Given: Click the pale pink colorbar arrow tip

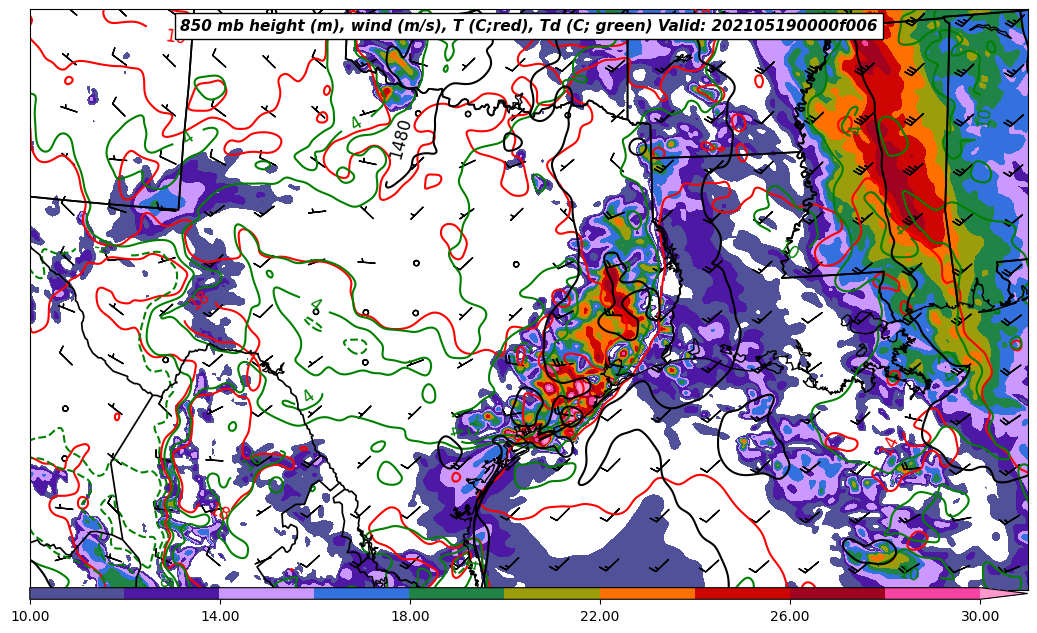Looking at the screenshot, I should 1003,593.
